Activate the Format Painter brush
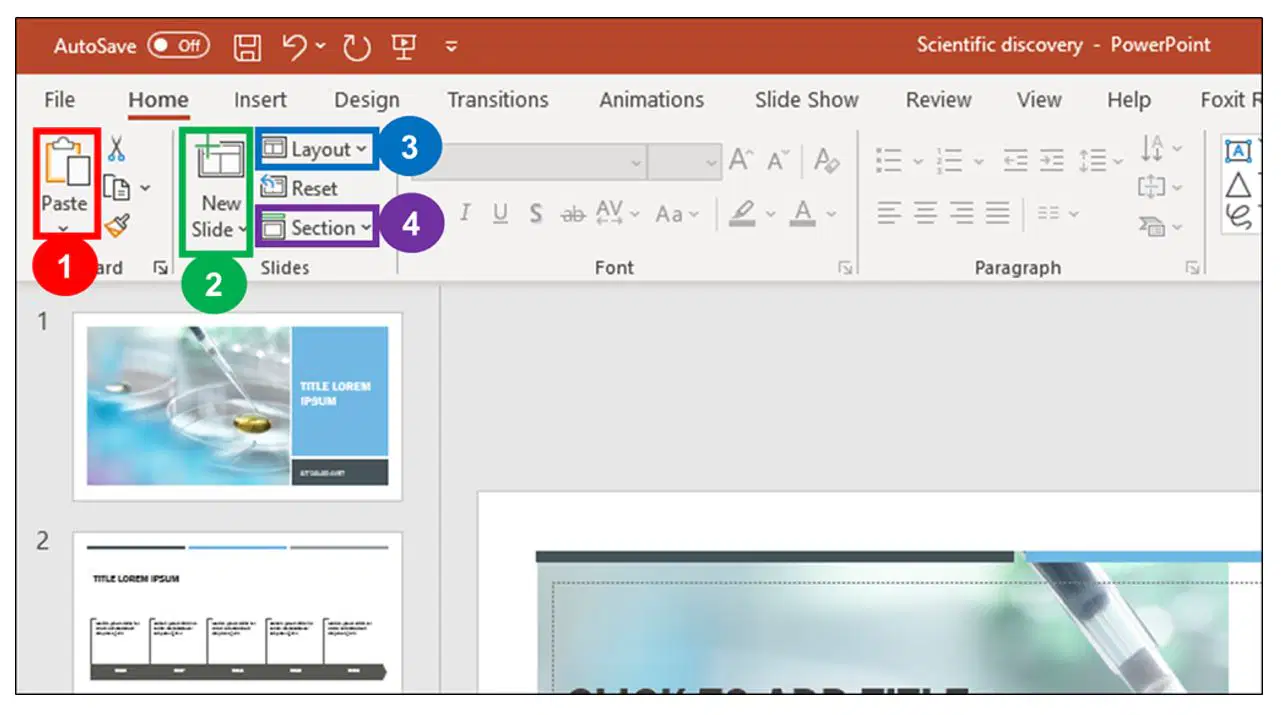 point(117,227)
